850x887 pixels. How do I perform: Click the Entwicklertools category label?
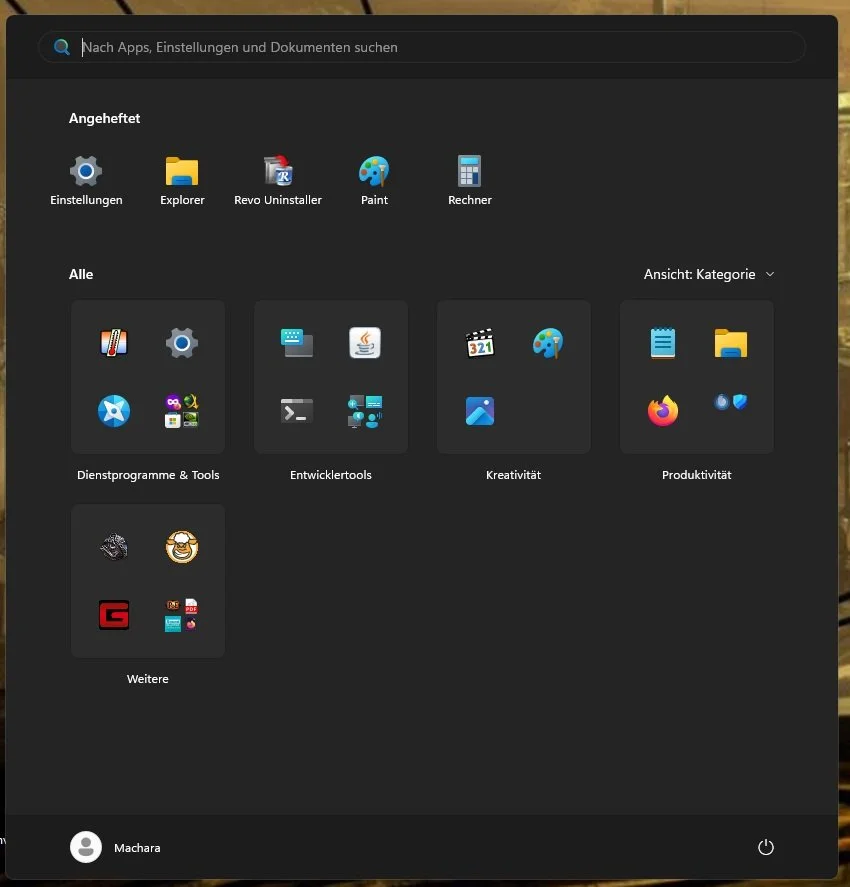point(331,475)
